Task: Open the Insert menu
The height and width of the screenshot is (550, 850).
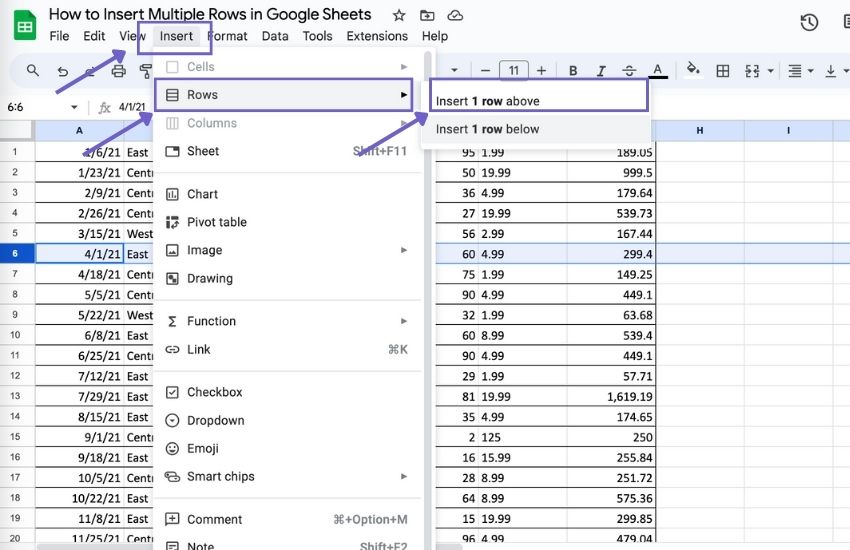Action: pyautogui.click(x=176, y=36)
